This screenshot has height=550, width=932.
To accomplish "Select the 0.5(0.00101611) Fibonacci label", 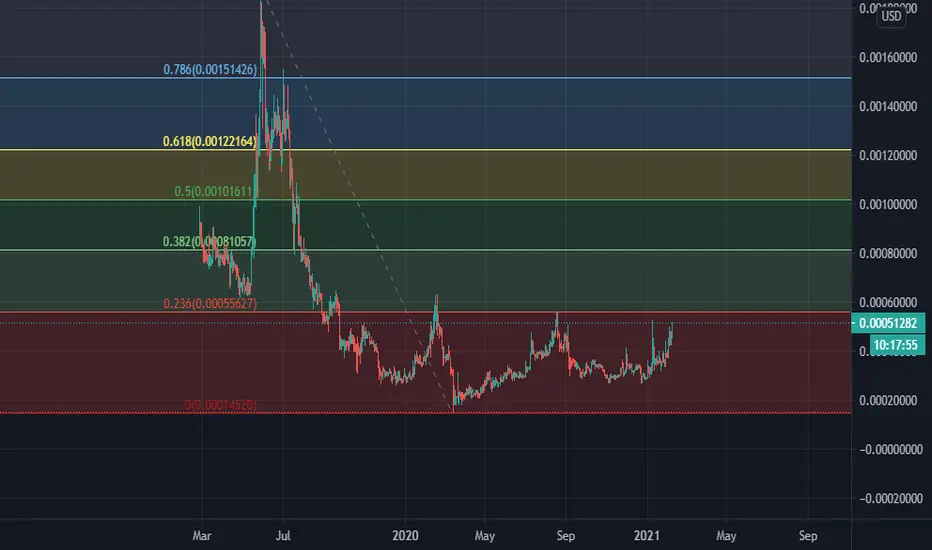I will pyautogui.click(x=216, y=191).
